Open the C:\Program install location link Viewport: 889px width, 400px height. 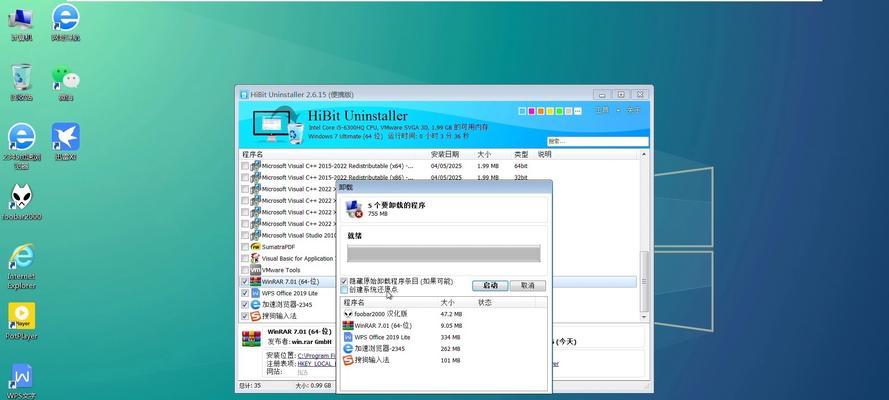316,355
